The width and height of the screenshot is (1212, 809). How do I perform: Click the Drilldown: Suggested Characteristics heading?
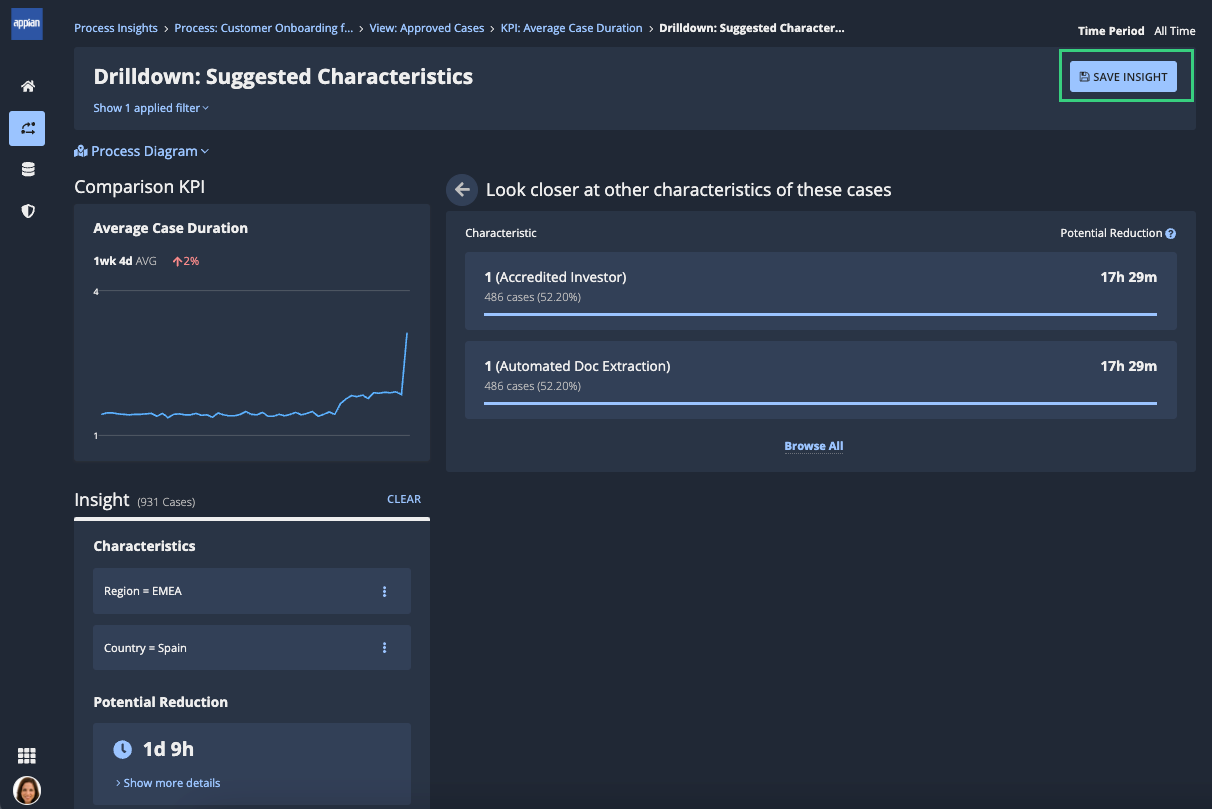(x=283, y=77)
